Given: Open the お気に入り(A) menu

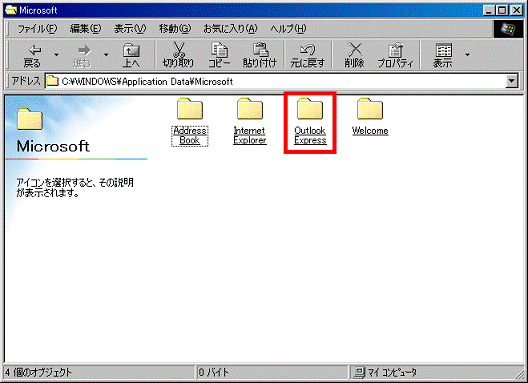Looking at the screenshot, I should 230,29.
